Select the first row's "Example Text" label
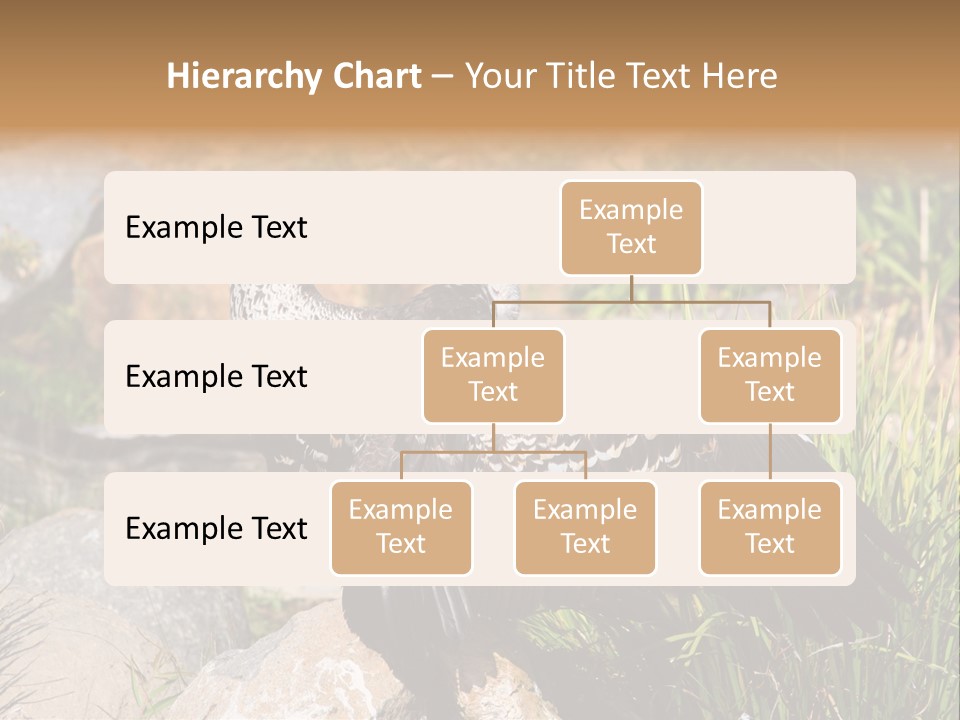This screenshot has height=720, width=960. pos(216,227)
